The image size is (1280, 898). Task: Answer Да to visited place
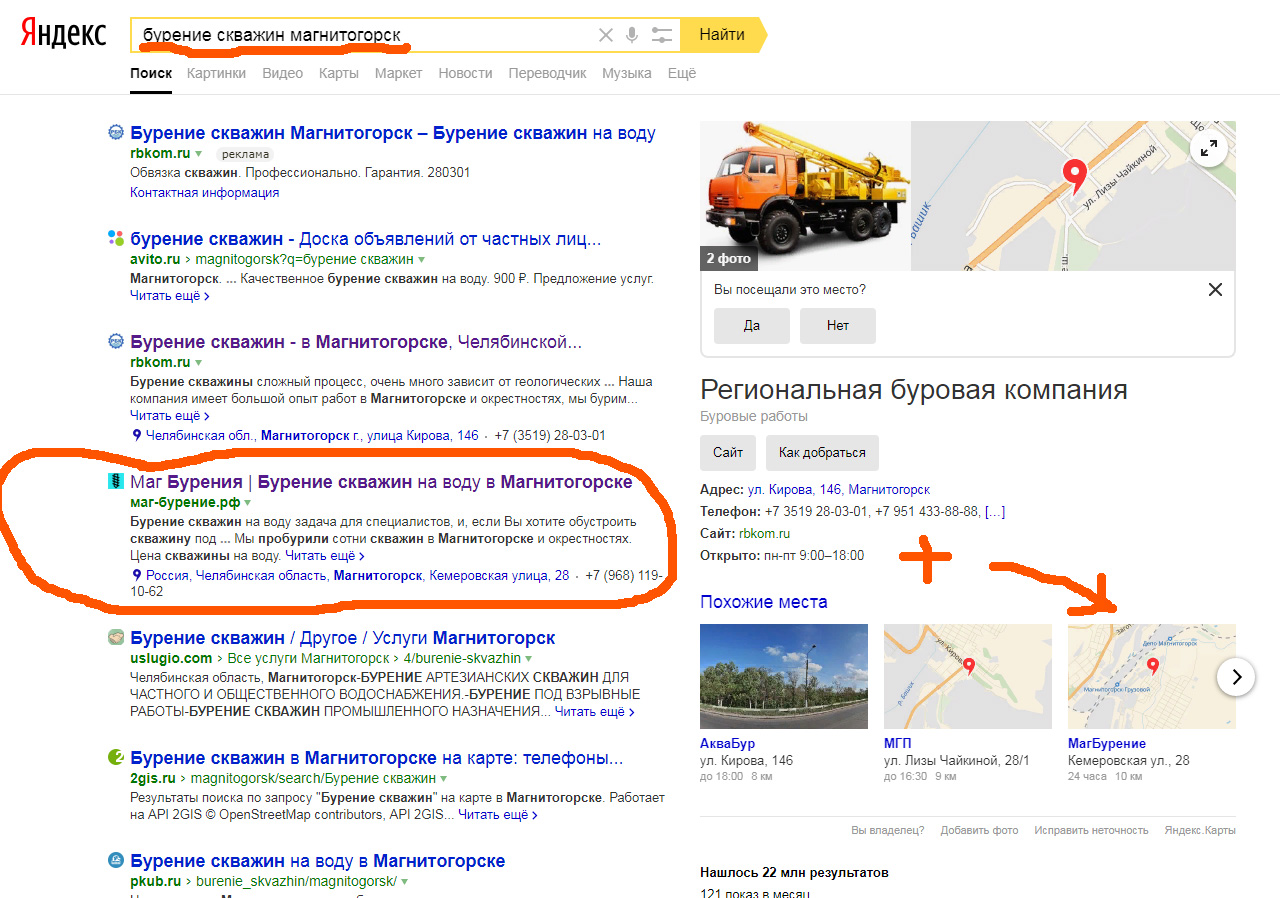tap(752, 326)
